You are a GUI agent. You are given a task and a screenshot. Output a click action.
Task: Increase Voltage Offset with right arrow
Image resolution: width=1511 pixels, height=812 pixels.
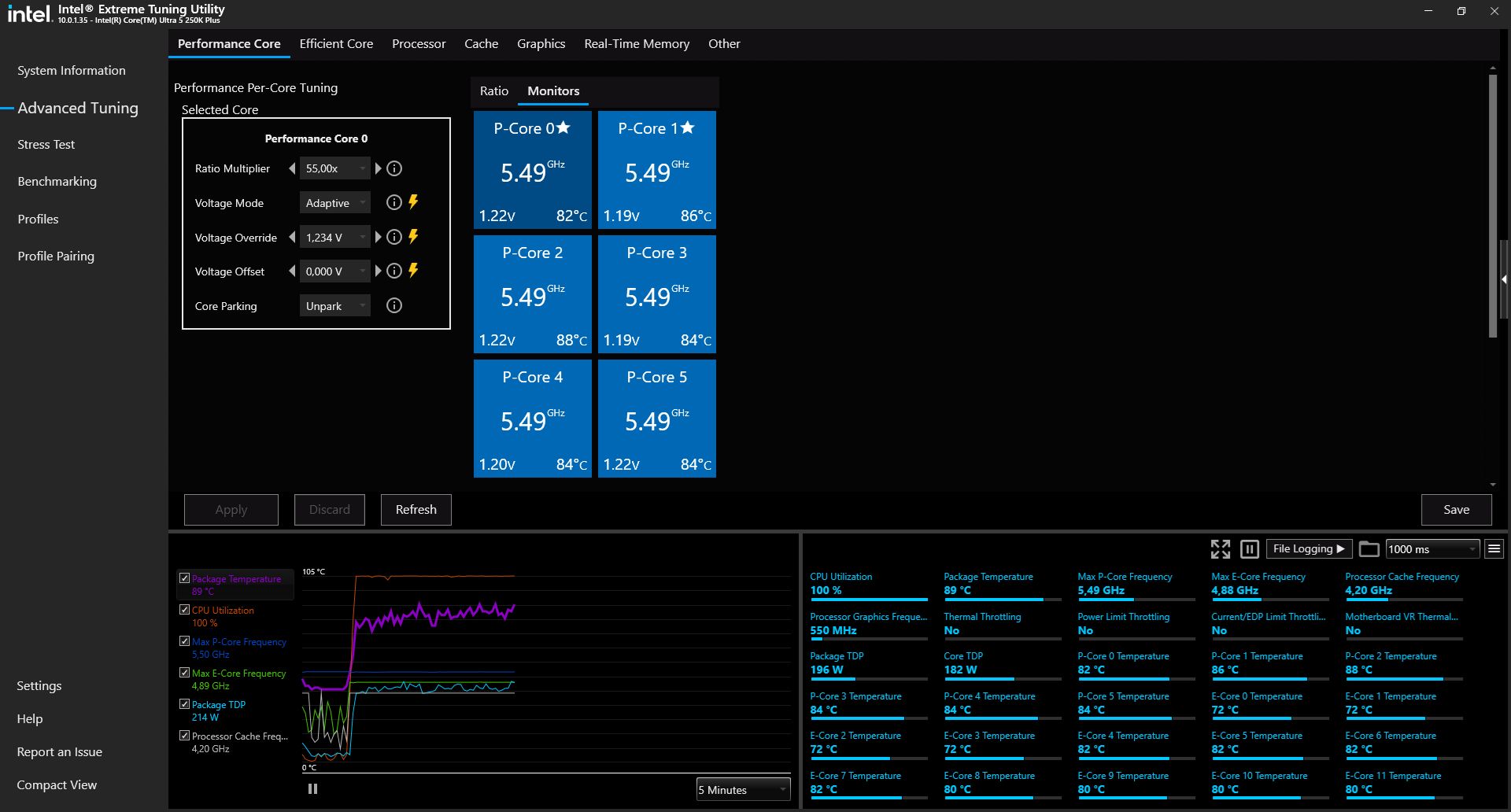pyautogui.click(x=378, y=271)
